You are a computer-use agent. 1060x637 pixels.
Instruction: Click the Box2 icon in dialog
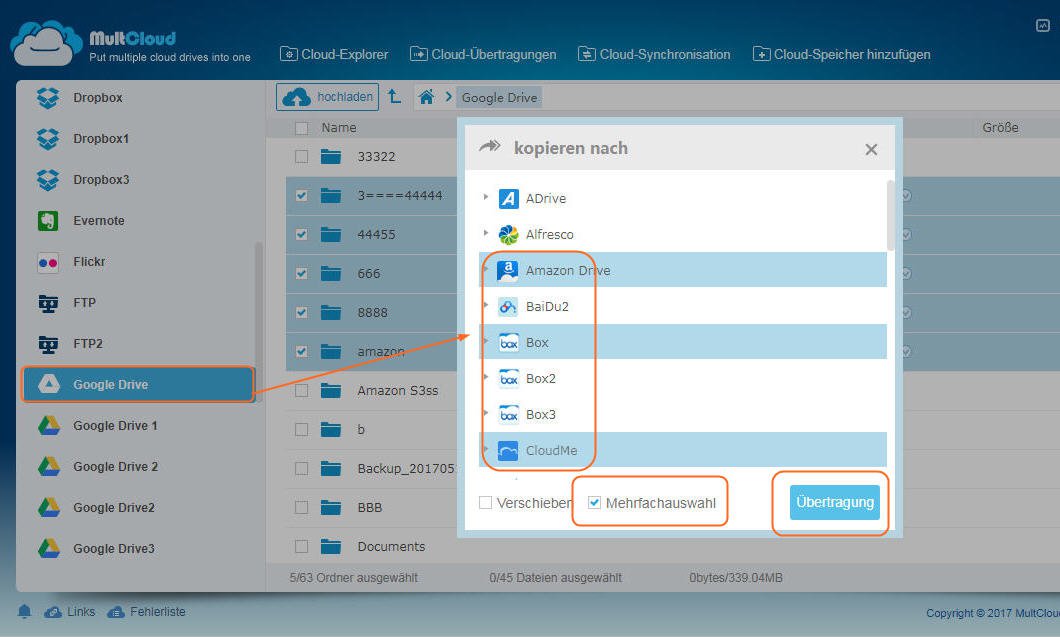pyautogui.click(x=508, y=378)
